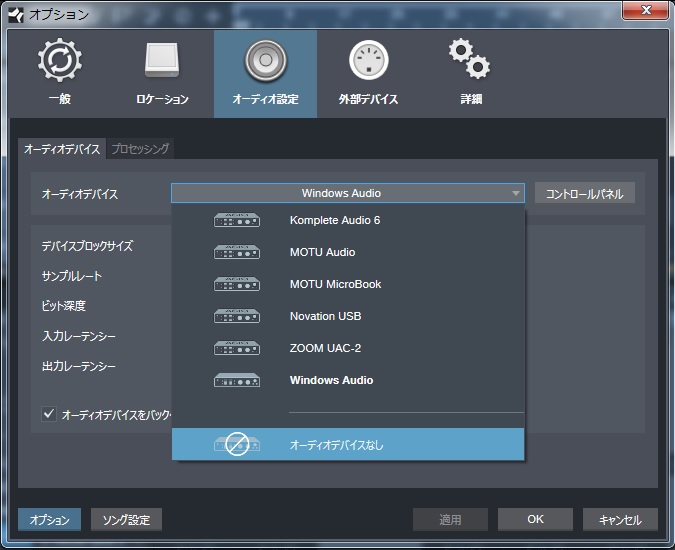Click the 適用 apply button

[450, 519]
